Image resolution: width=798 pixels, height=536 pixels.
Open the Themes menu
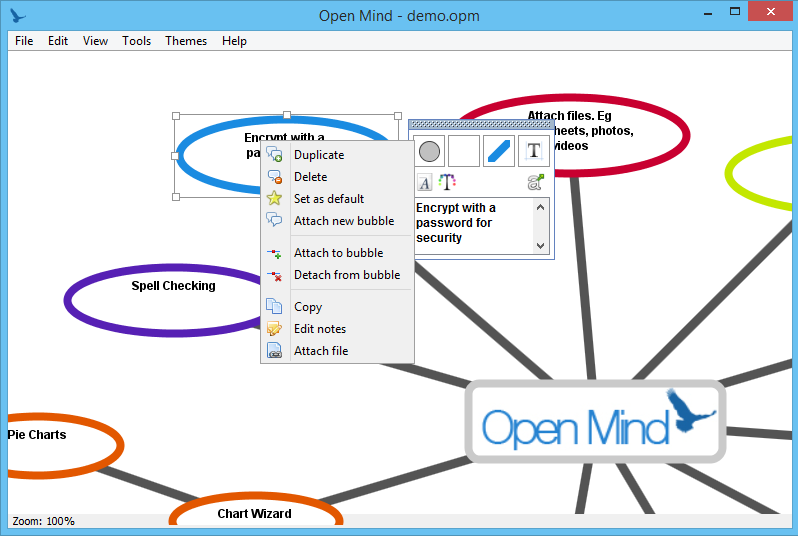pos(186,41)
